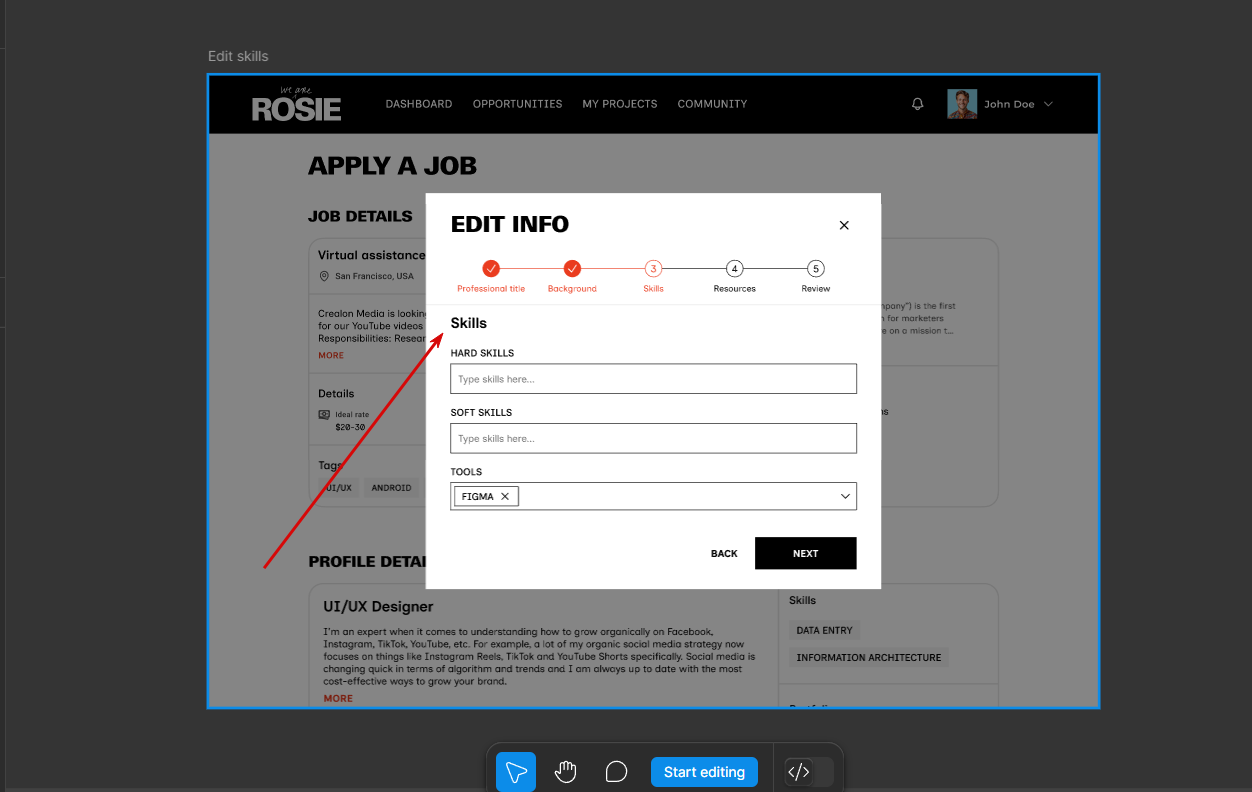Click the ANDROID tag
This screenshot has height=792, width=1252.
click(391, 488)
